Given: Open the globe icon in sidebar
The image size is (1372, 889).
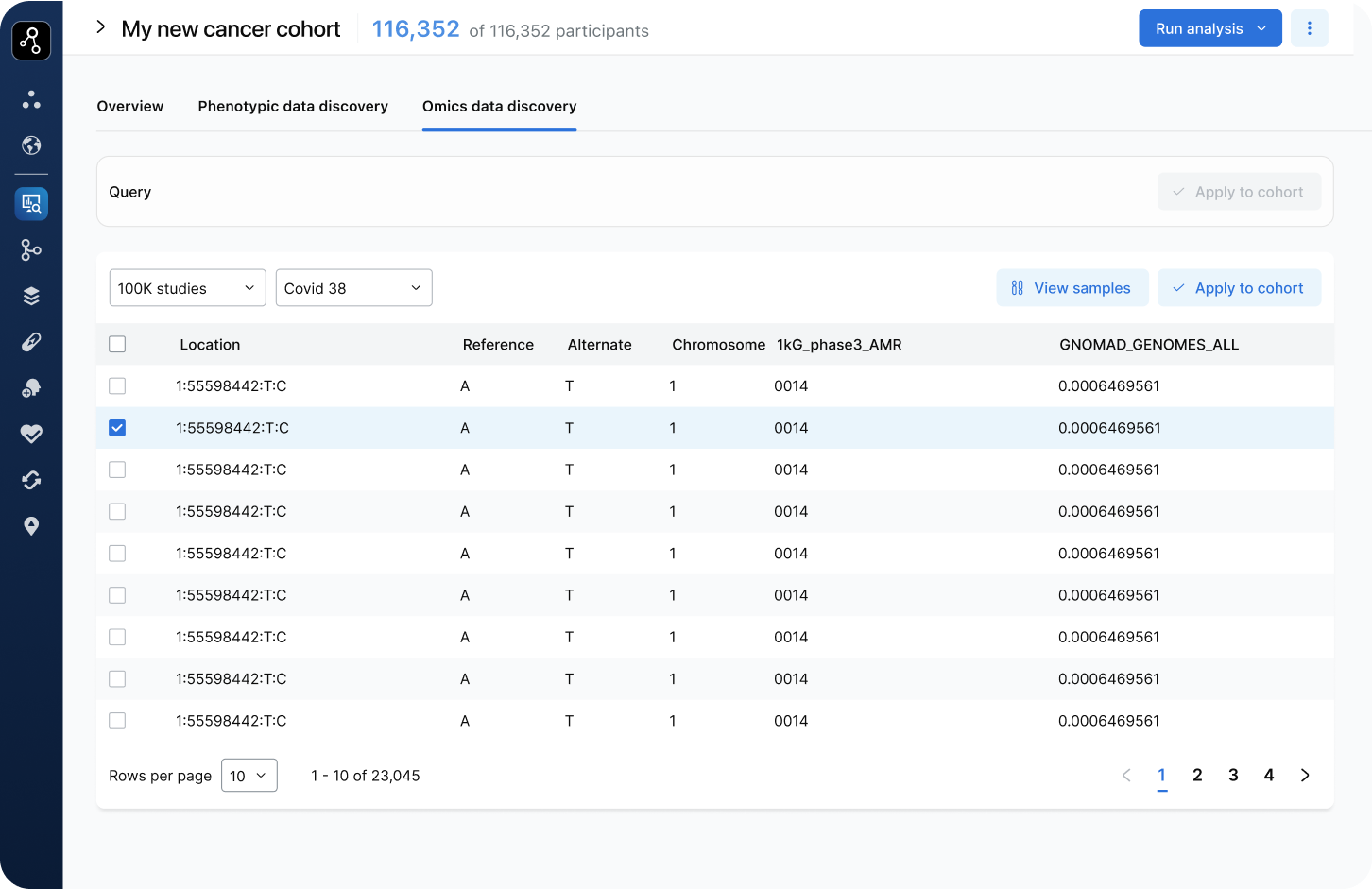Looking at the screenshot, I should [31, 145].
